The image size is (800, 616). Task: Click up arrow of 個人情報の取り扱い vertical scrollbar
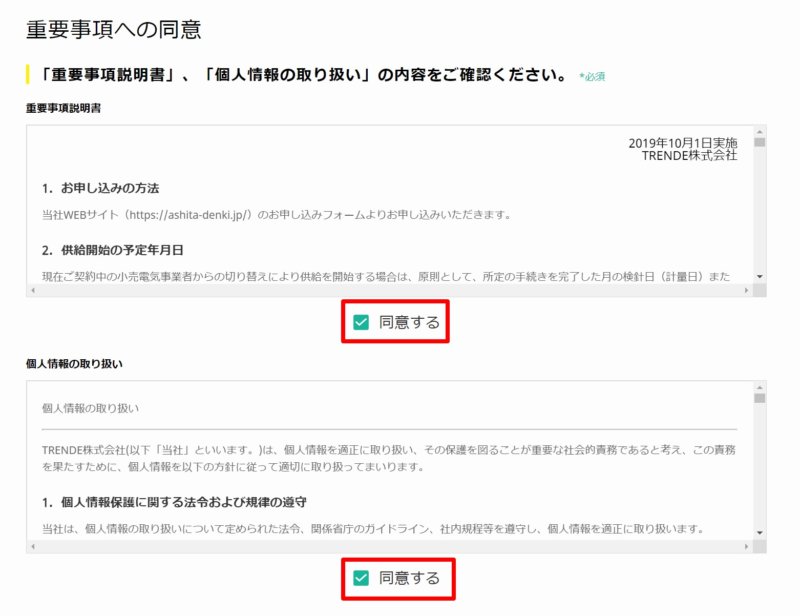[760, 388]
